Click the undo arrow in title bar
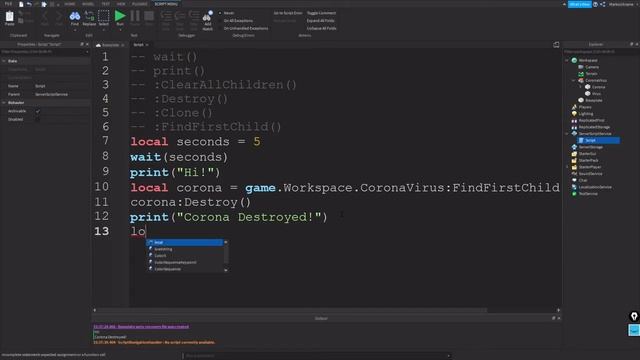The image size is (640, 360). pos(29,4)
